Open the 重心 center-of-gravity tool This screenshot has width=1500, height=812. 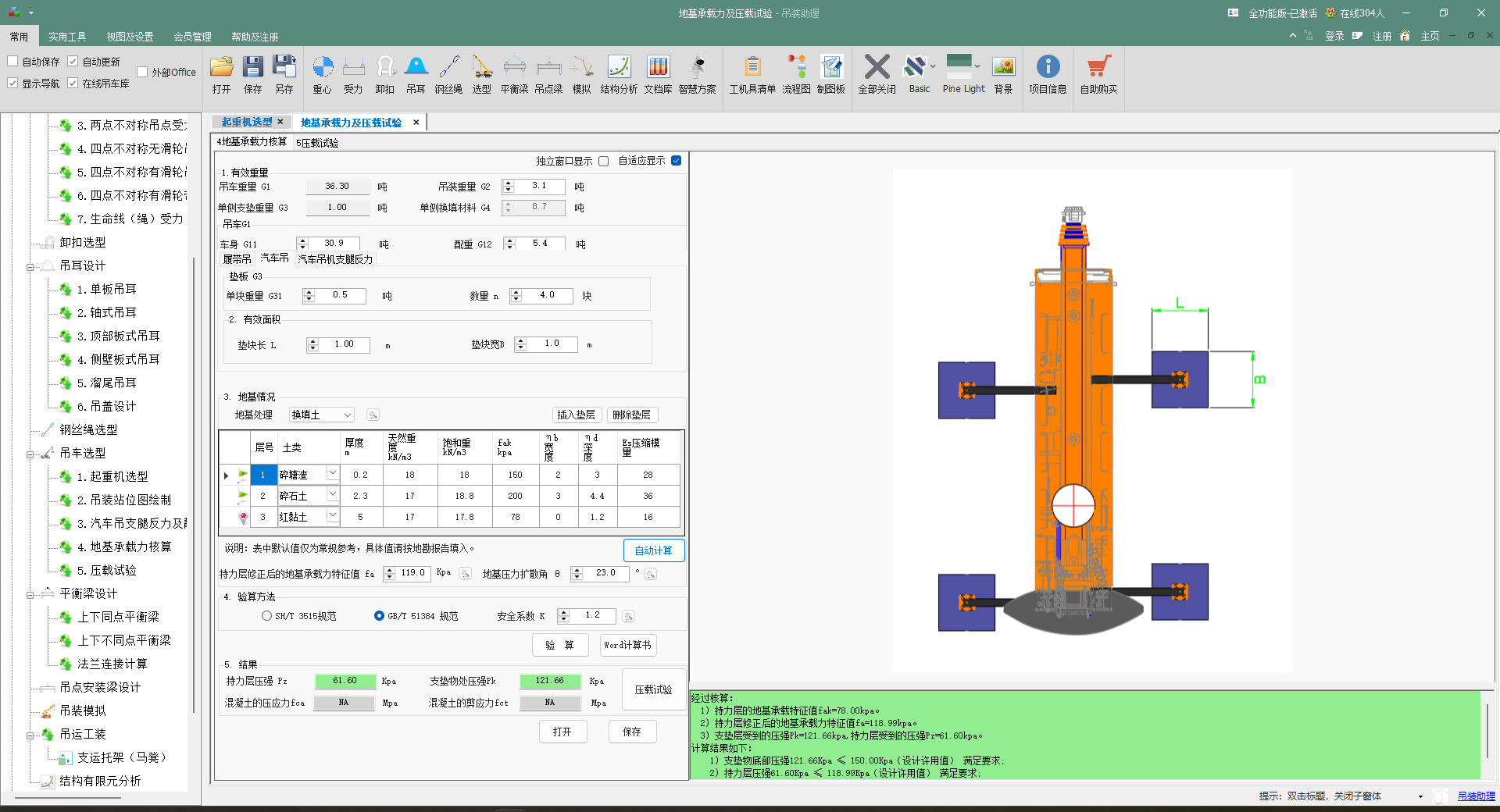click(323, 74)
